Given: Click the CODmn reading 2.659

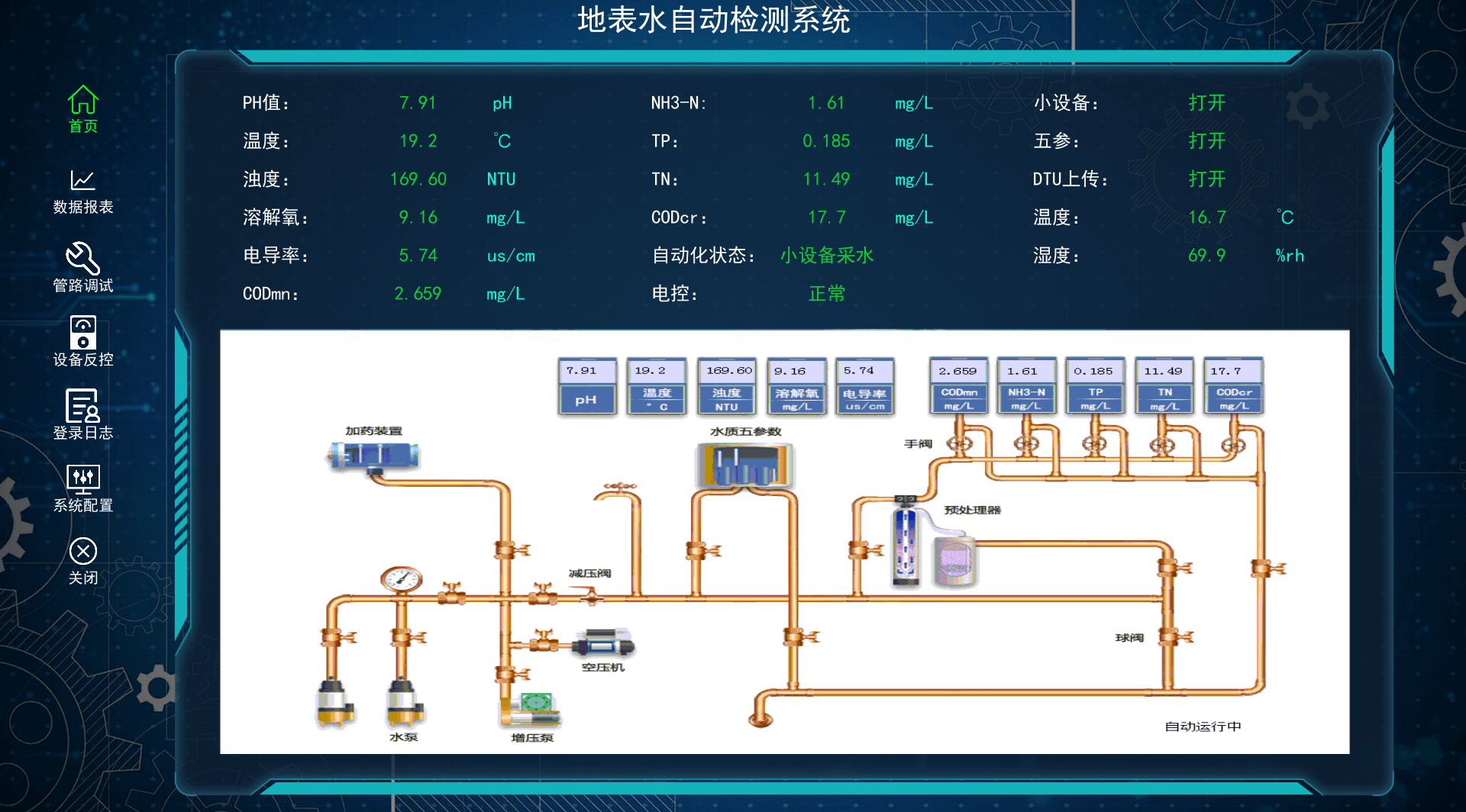Looking at the screenshot, I should click(x=418, y=294).
